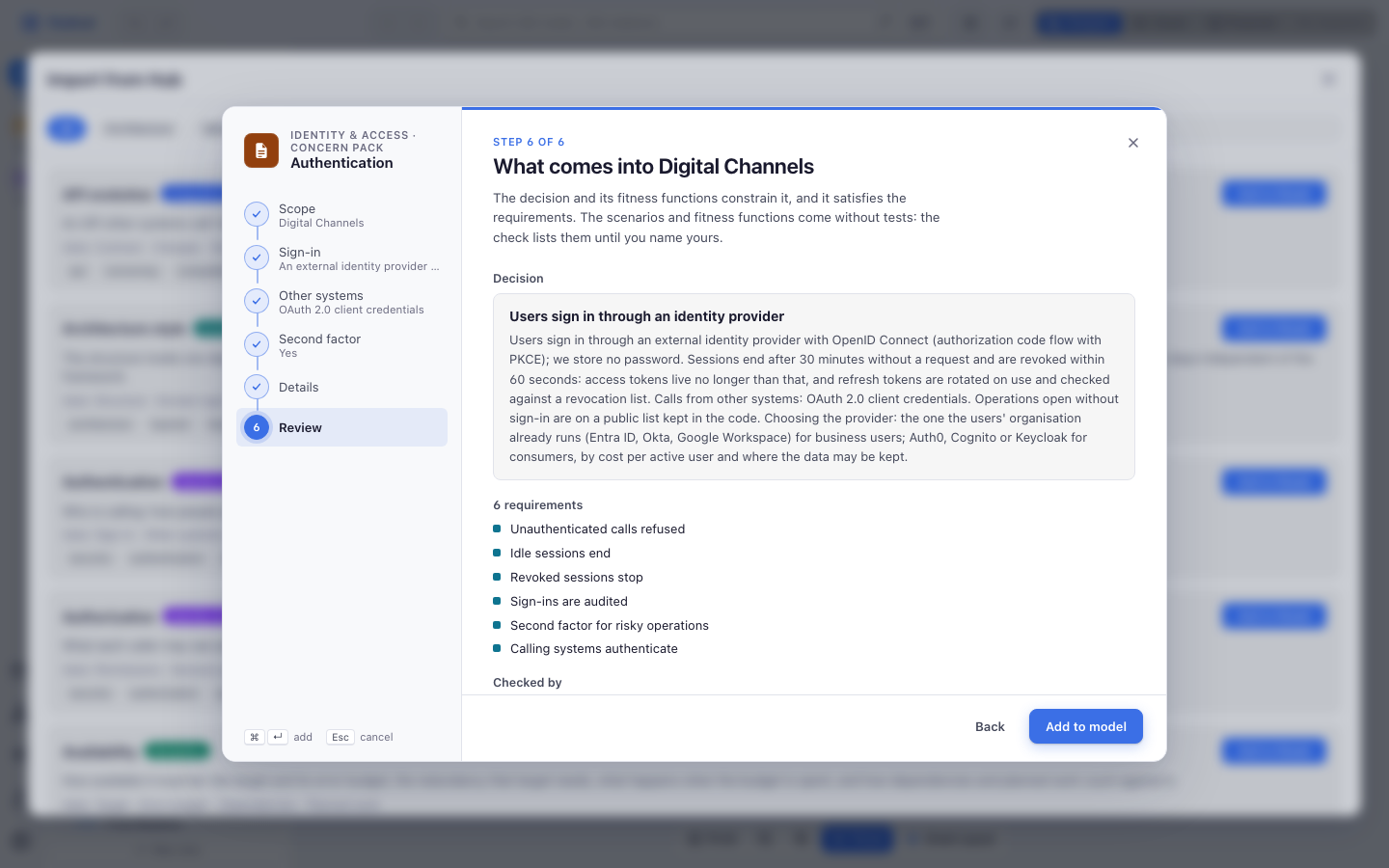
Task: Click the '6 requirements' heading
Action: pyautogui.click(x=537, y=504)
